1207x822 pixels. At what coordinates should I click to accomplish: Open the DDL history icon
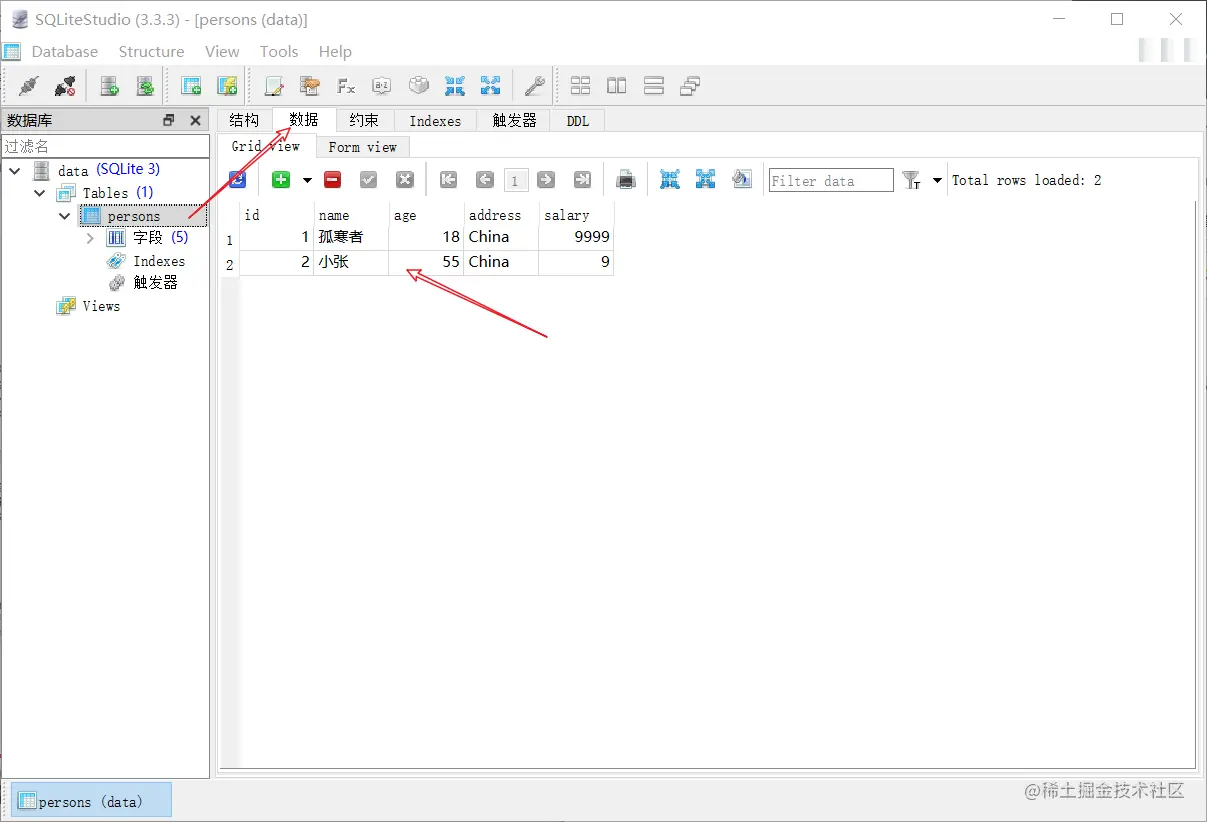(309, 86)
